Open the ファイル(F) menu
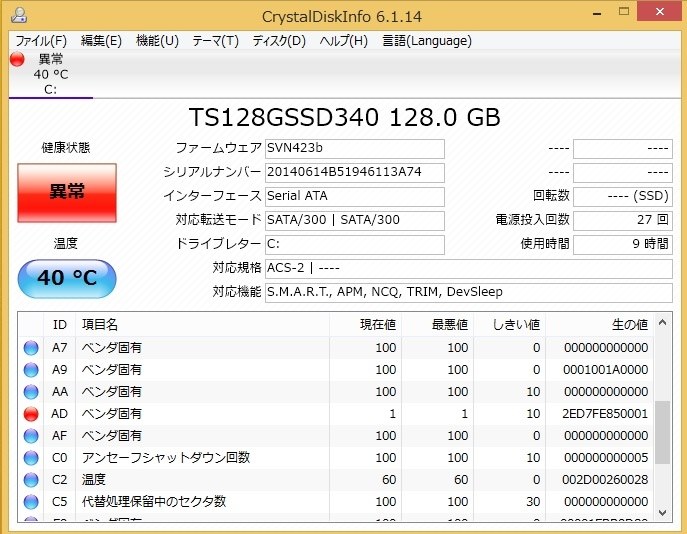687x534 pixels. point(41,41)
